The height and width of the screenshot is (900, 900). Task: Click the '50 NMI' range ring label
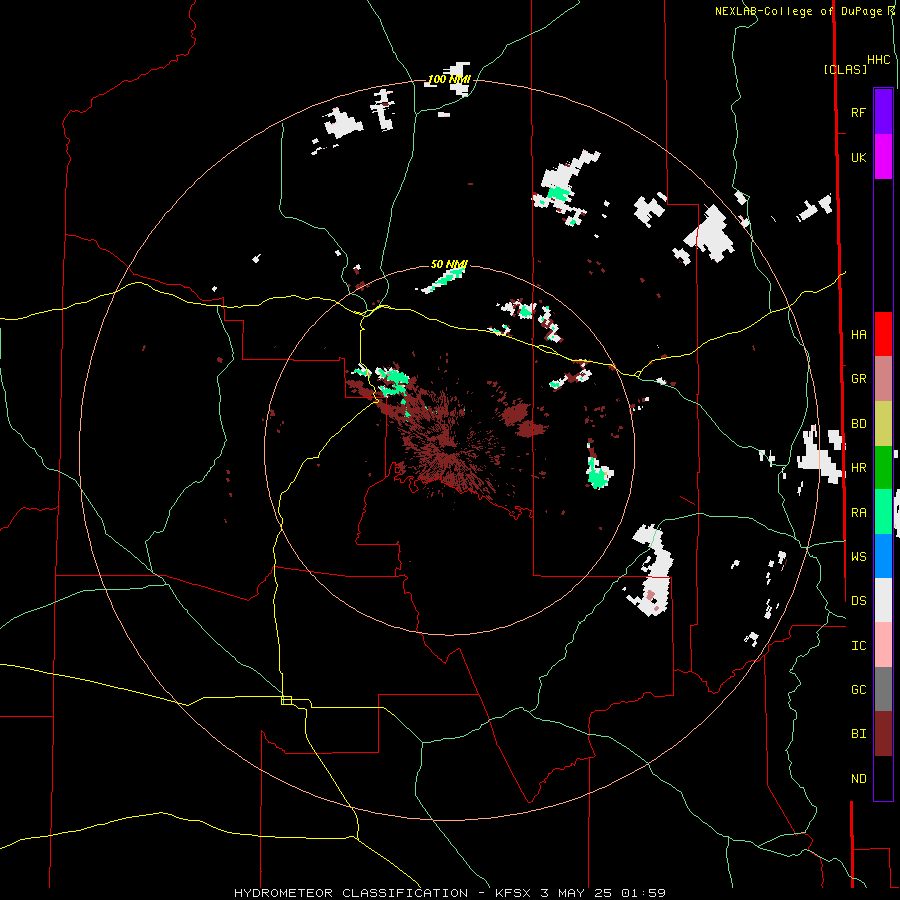tap(449, 264)
